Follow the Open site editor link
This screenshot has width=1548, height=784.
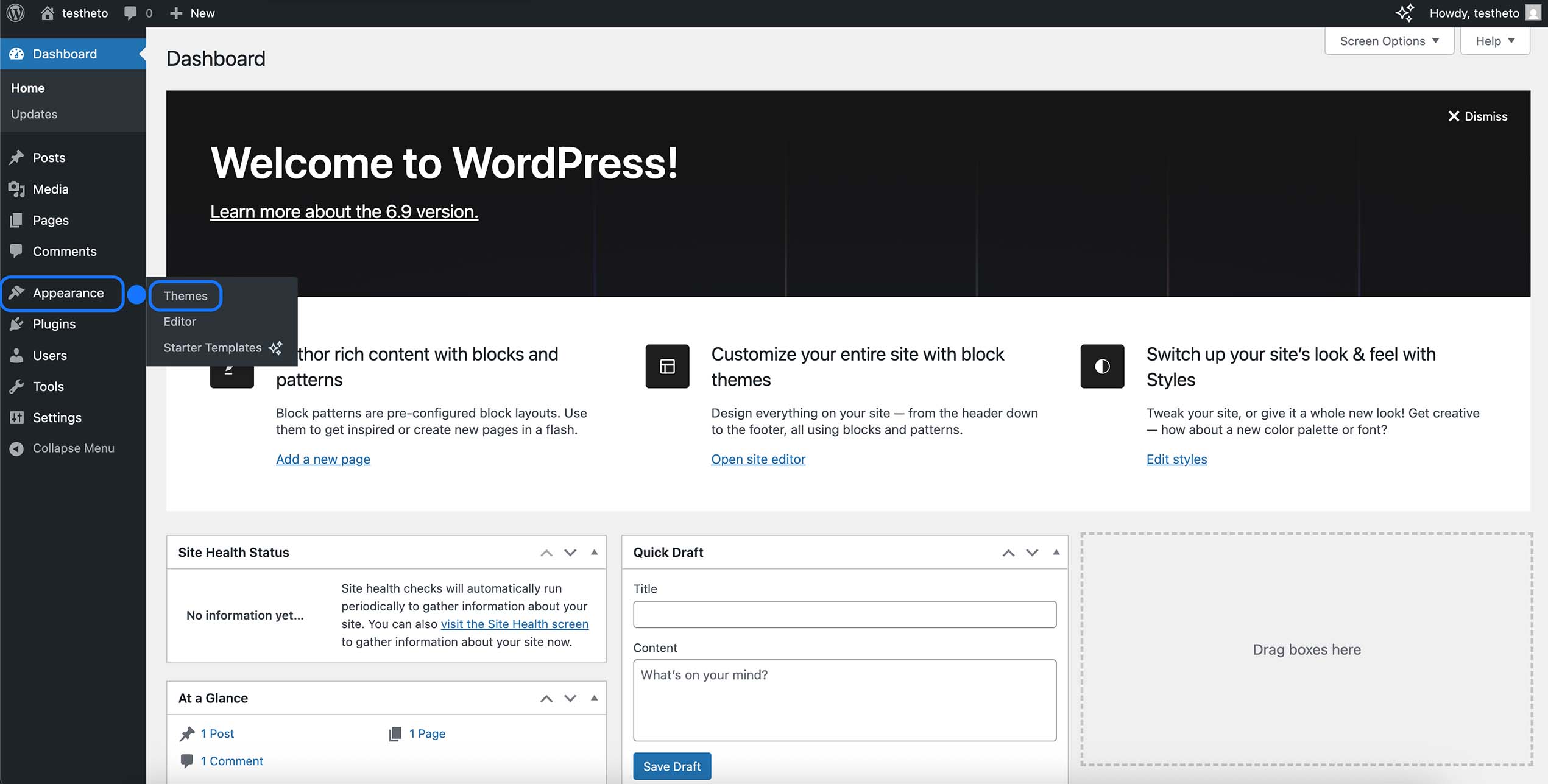click(x=758, y=459)
